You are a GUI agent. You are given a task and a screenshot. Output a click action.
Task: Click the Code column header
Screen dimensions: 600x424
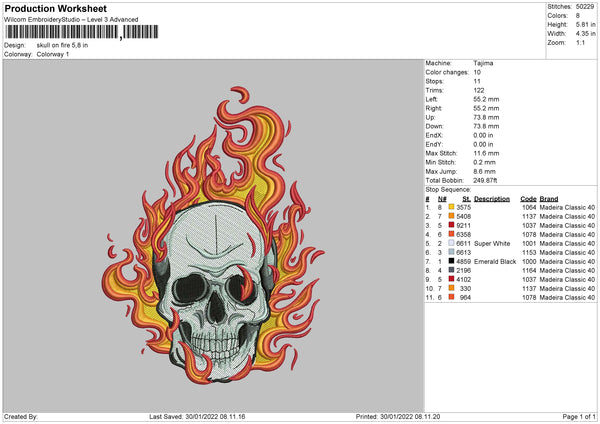[528, 199]
